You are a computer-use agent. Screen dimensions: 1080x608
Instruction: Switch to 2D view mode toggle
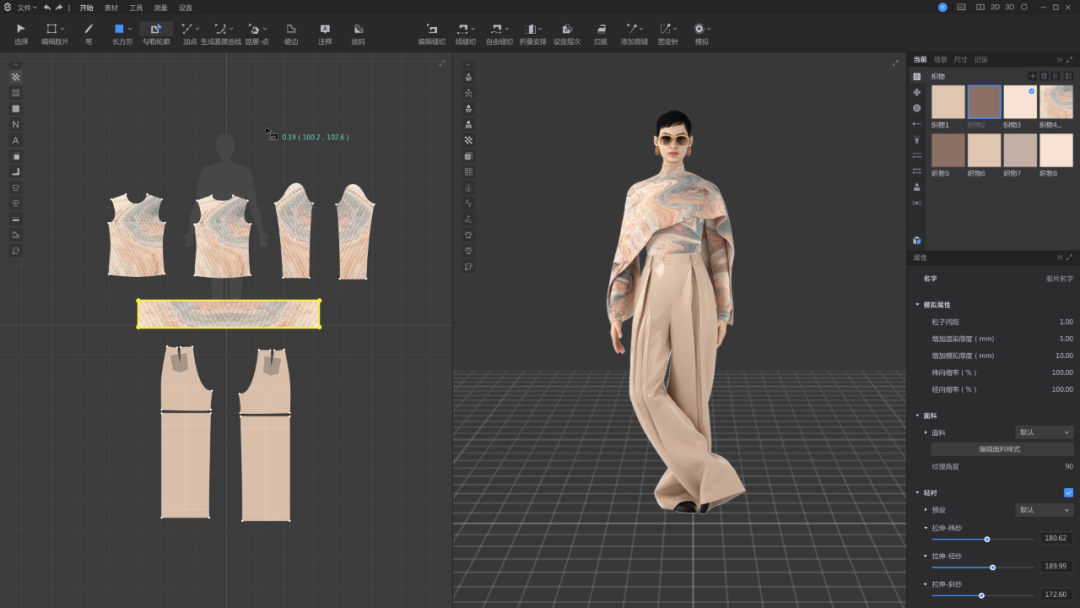tap(994, 7)
